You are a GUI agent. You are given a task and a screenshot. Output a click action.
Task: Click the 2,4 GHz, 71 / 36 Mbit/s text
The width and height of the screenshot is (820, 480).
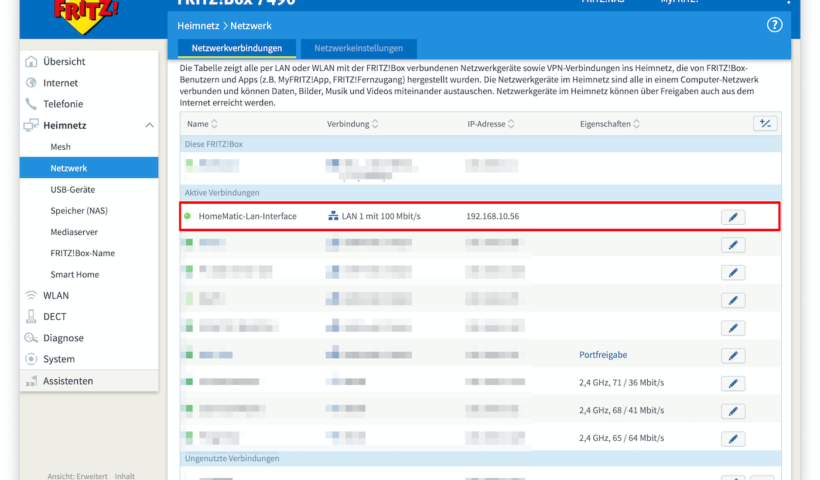(x=621, y=383)
